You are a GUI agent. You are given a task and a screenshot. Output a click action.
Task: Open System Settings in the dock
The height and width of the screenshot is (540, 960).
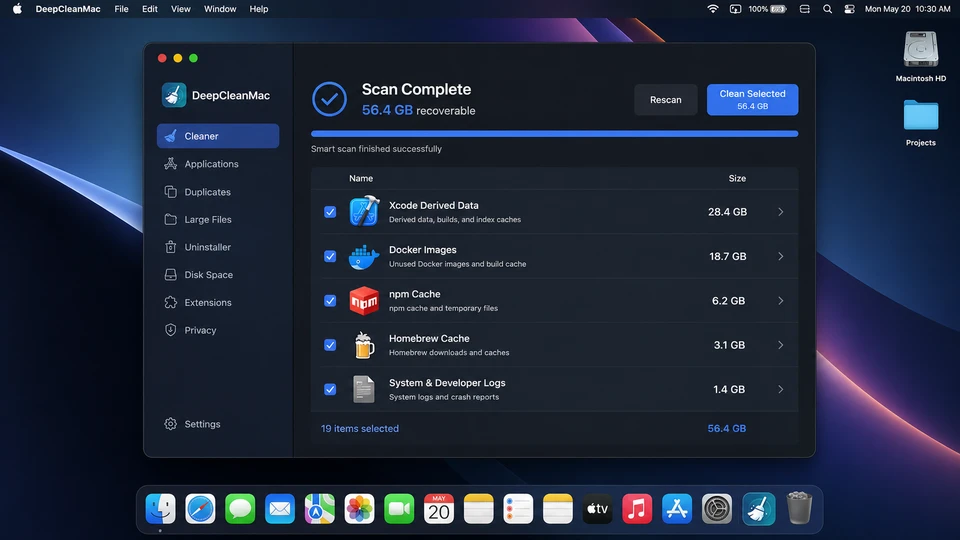tap(717, 508)
